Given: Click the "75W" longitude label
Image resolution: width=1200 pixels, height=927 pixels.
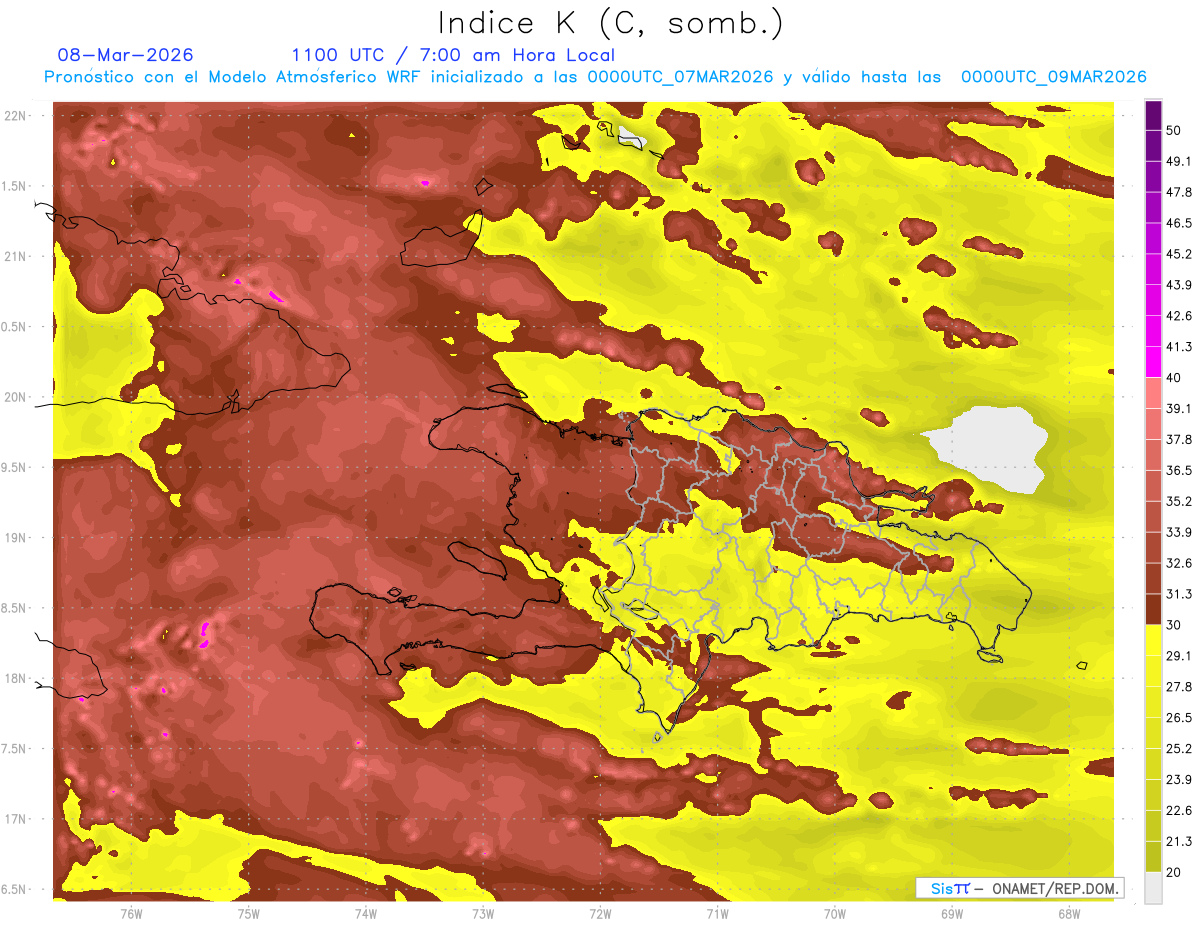Looking at the screenshot, I should coord(249,913).
